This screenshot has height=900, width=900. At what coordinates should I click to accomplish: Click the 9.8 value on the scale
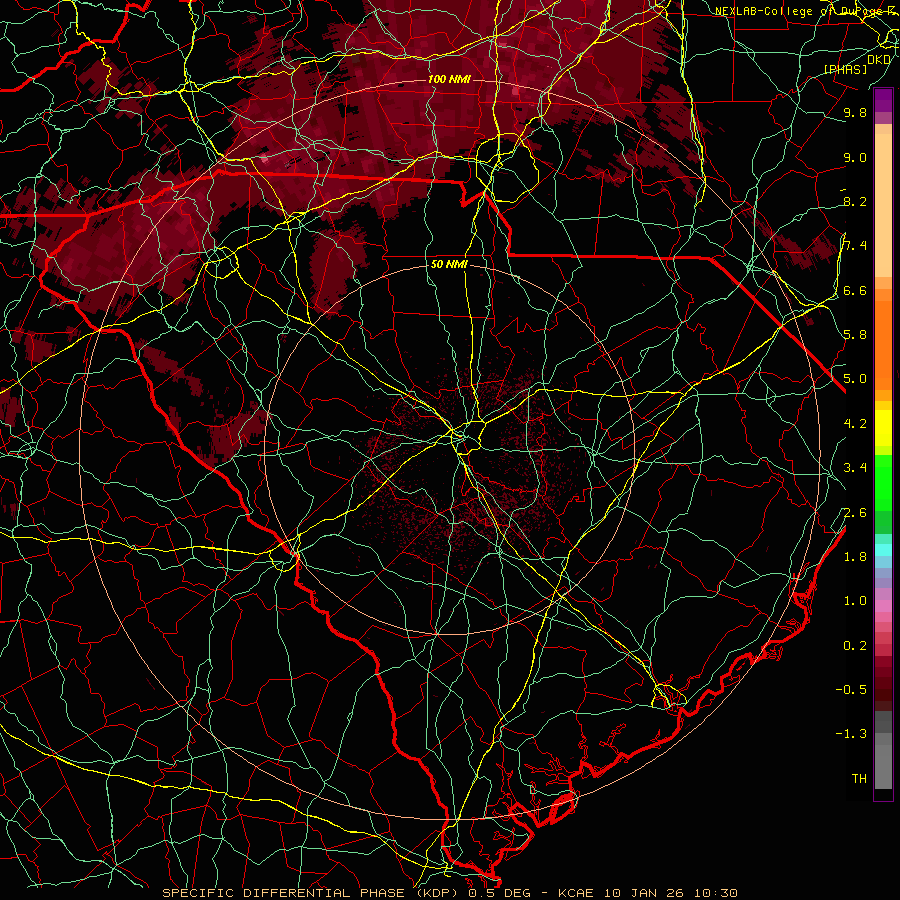pos(855,113)
